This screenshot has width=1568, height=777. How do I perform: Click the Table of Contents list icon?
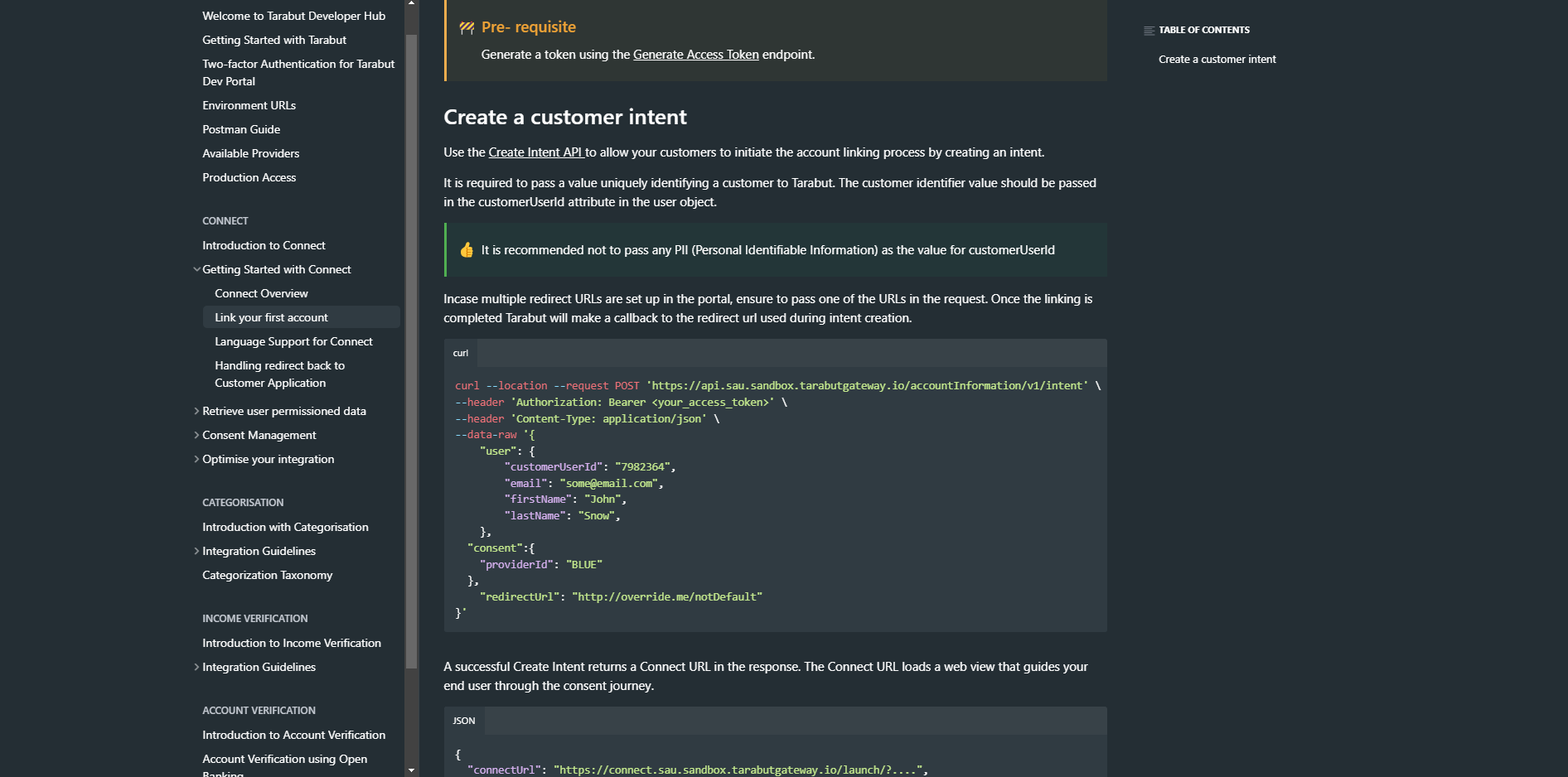[1149, 31]
